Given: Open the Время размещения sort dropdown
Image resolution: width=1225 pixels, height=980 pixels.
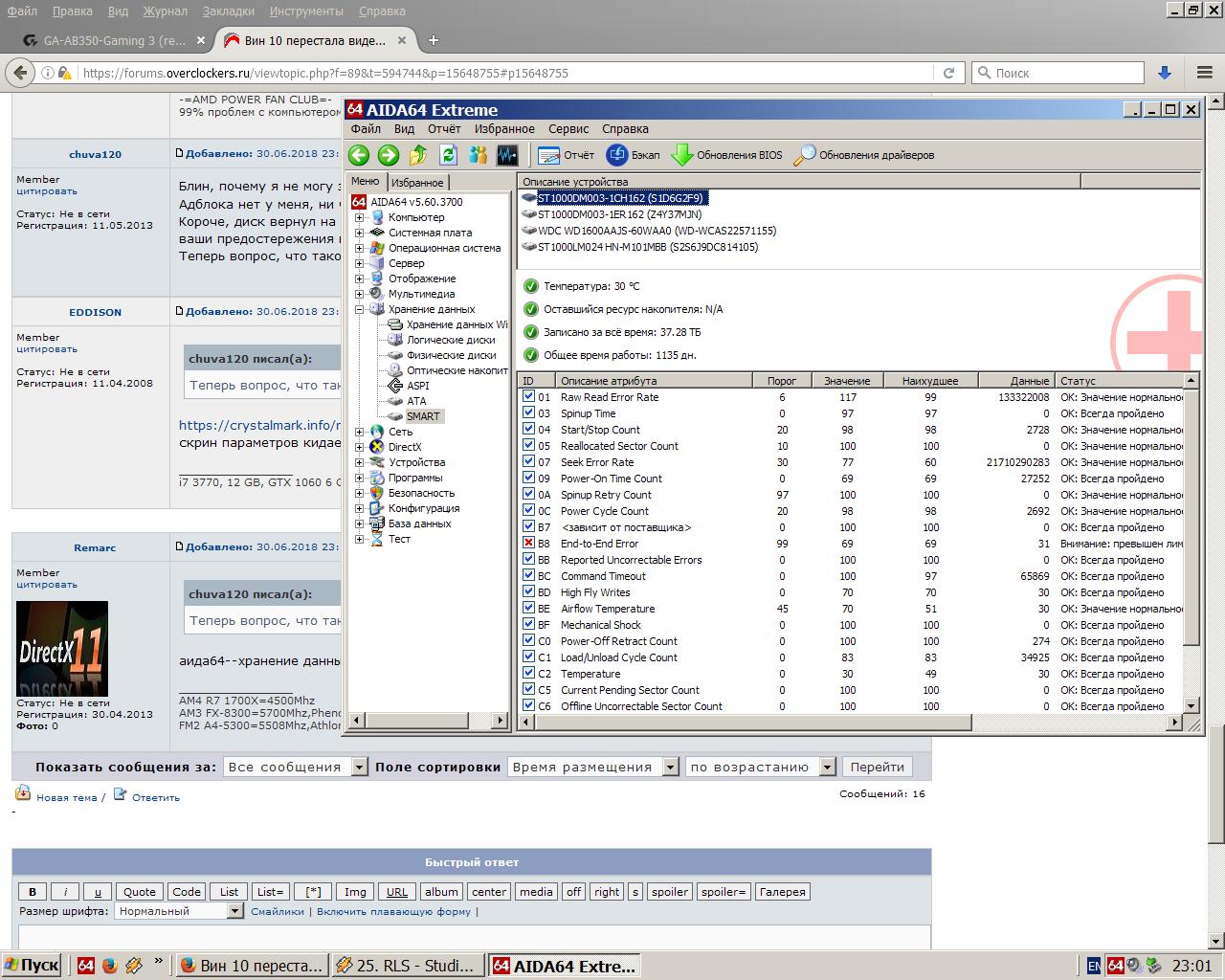Looking at the screenshot, I should [x=593, y=767].
